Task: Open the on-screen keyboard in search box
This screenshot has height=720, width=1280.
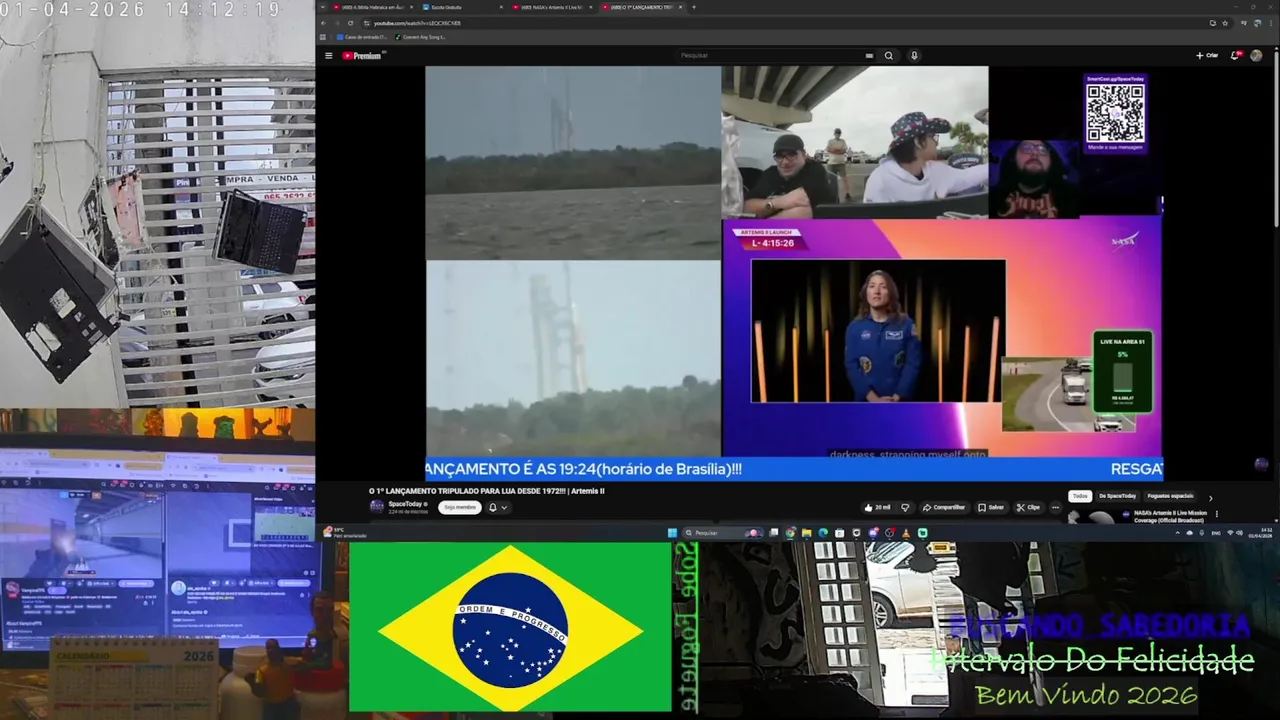Action: coord(869,56)
